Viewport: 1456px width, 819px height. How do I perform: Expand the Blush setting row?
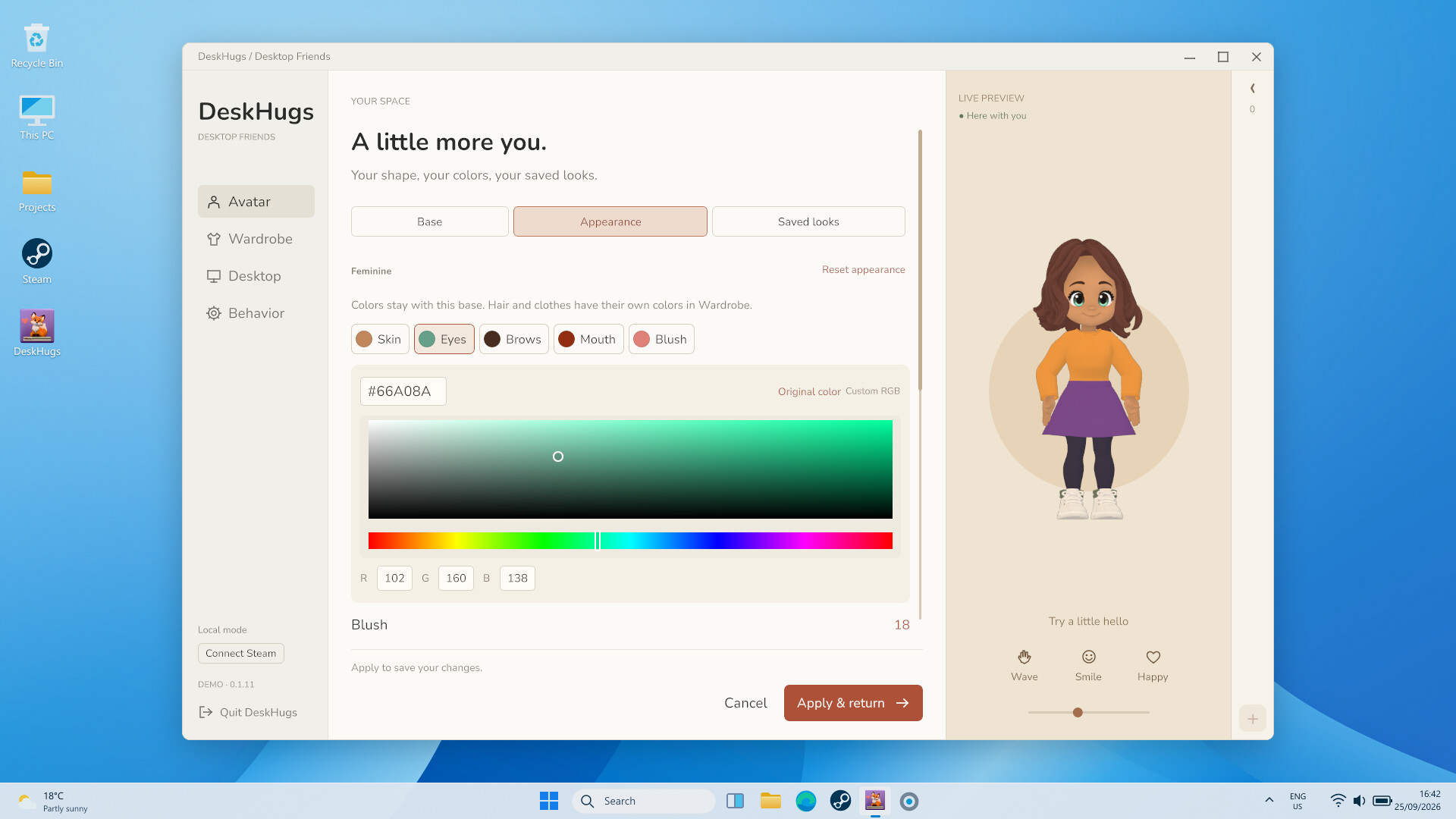click(x=630, y=625)
